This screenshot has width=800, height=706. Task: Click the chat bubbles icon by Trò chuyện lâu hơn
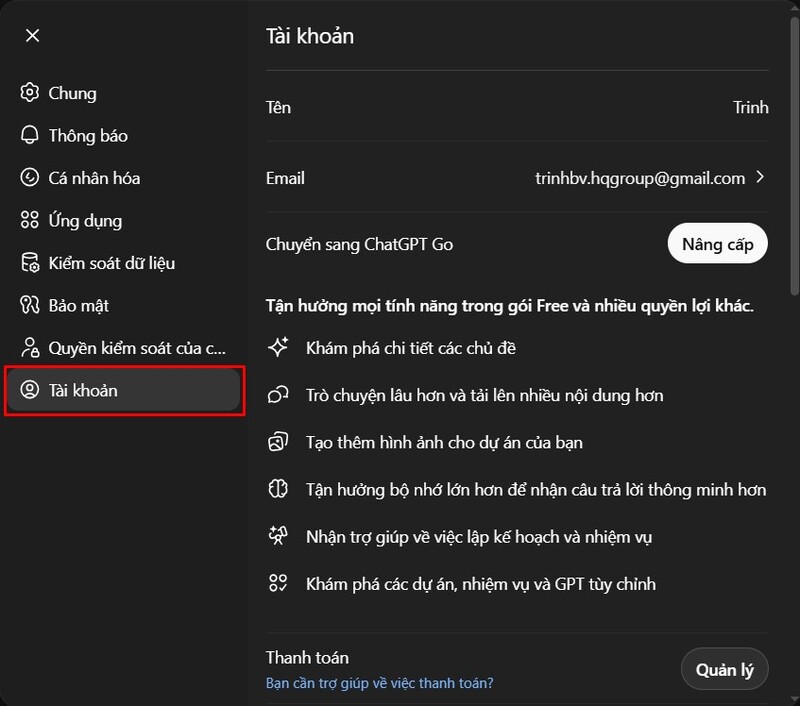tap(278, 395)
